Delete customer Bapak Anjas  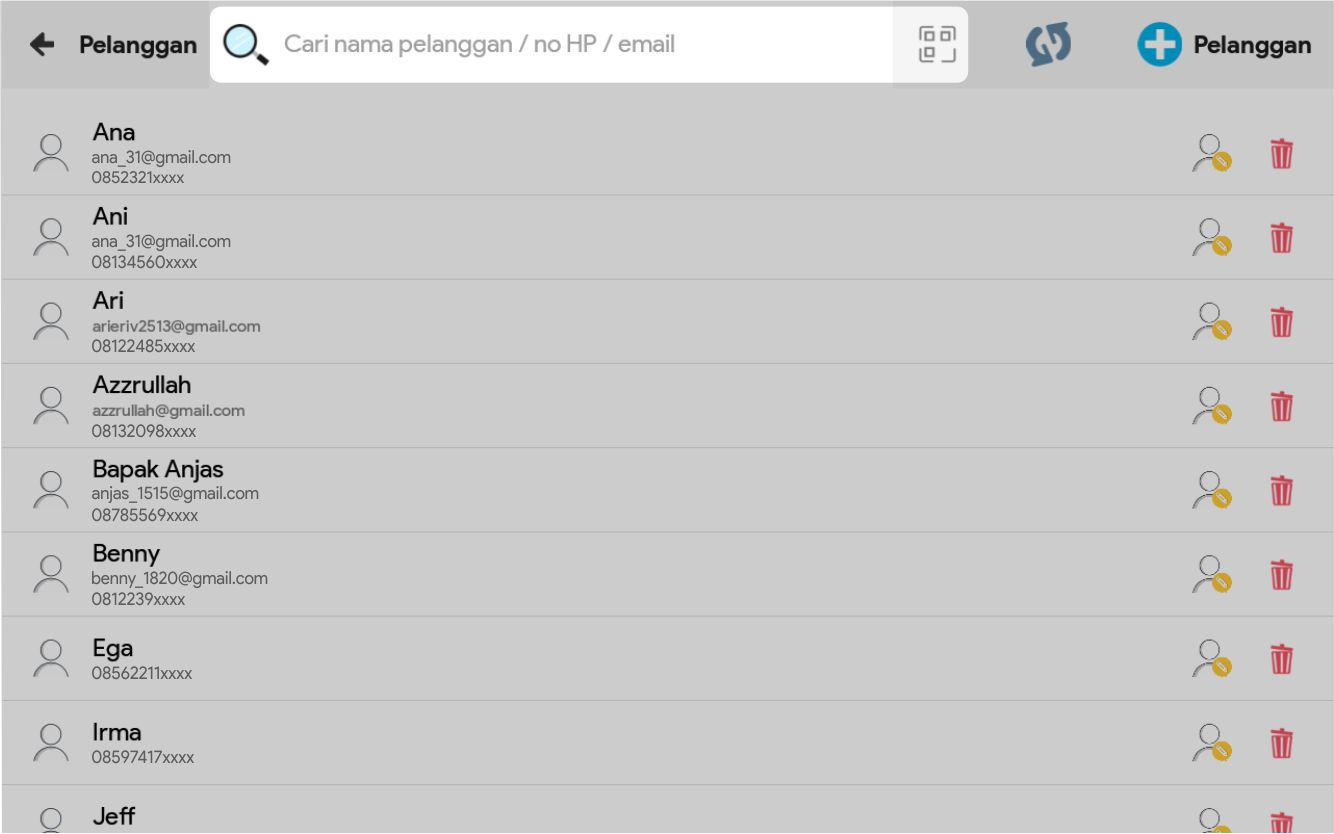[x=1281, y=491]
